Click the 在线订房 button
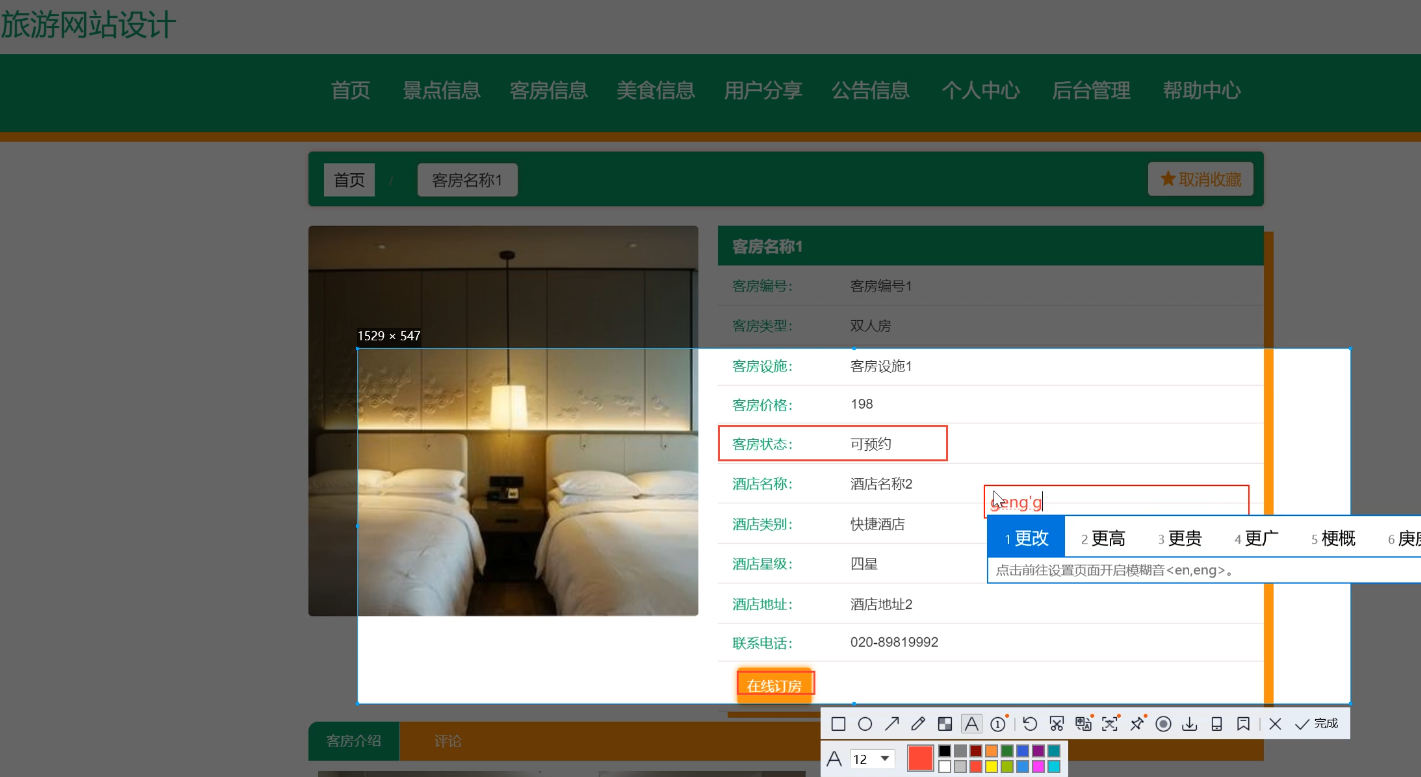This screenshot has width=1421, height=777. 775,685
